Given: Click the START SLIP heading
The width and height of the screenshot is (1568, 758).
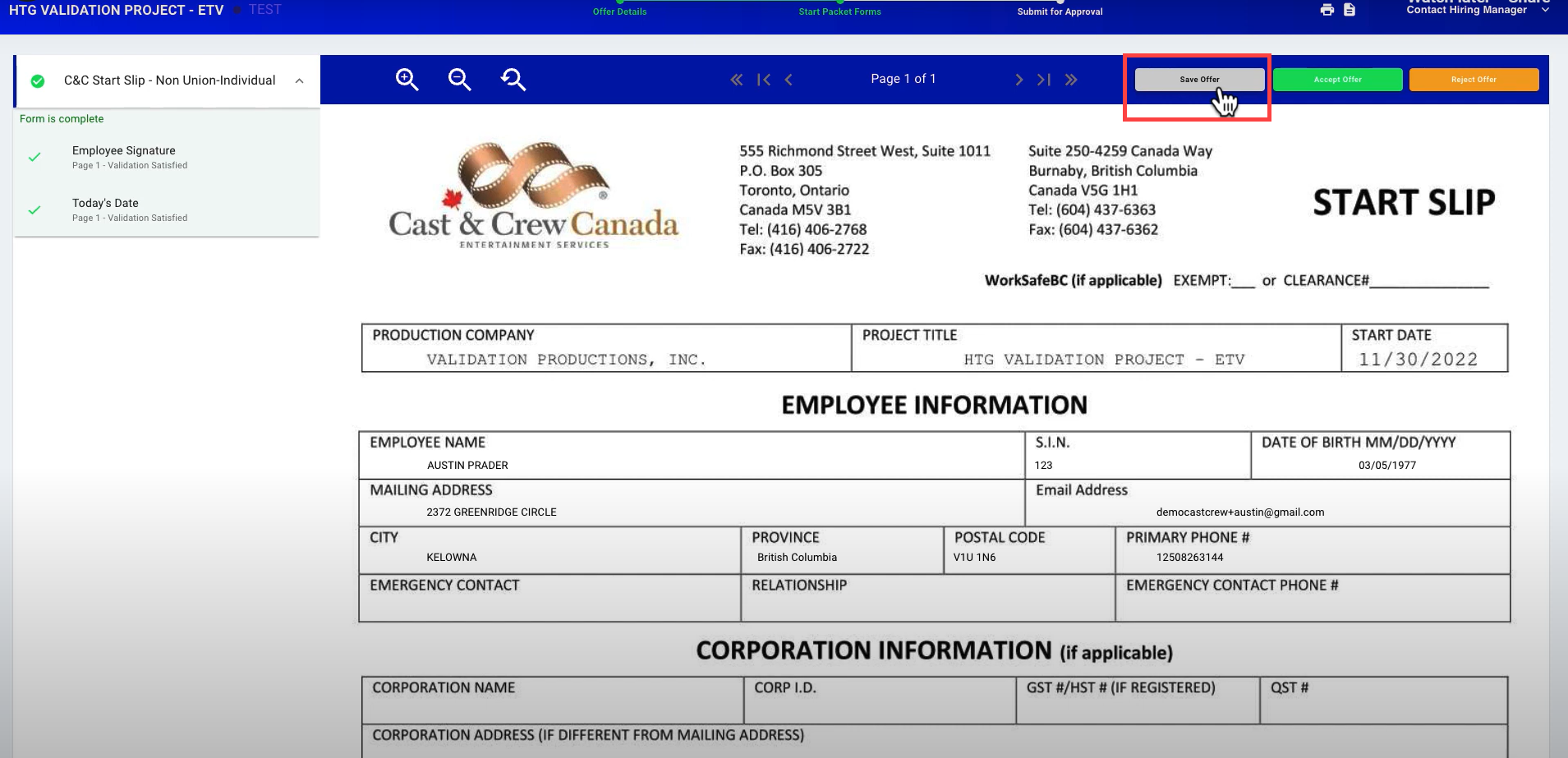Looking at the screenshot, I should (1404, 202).
